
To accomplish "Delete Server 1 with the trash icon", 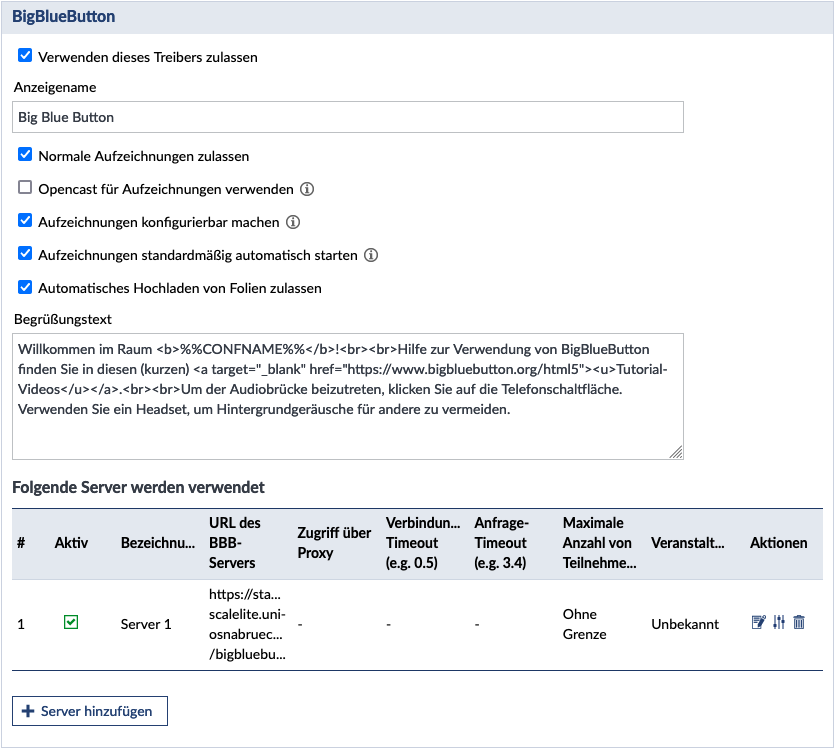I will tap(799, 623).
